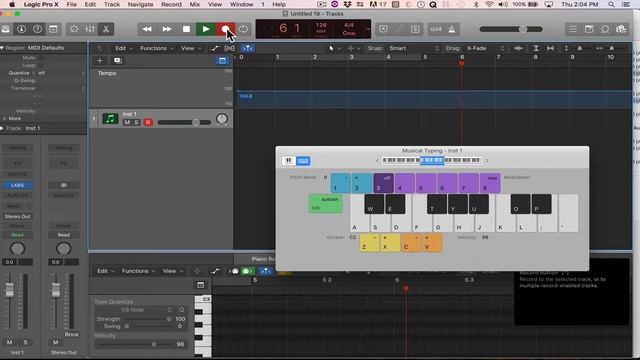Click the Rewind transport button
Viewport: 640px width, 360px height.
(x=147, y=29)
